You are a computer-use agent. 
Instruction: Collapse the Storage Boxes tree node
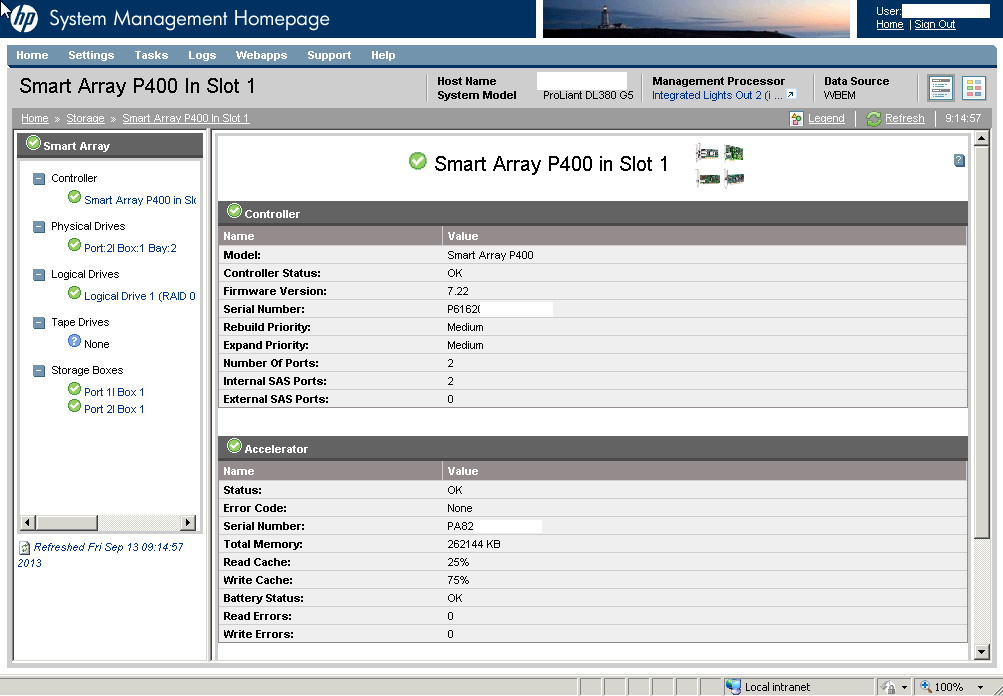(x=39, y=371)
